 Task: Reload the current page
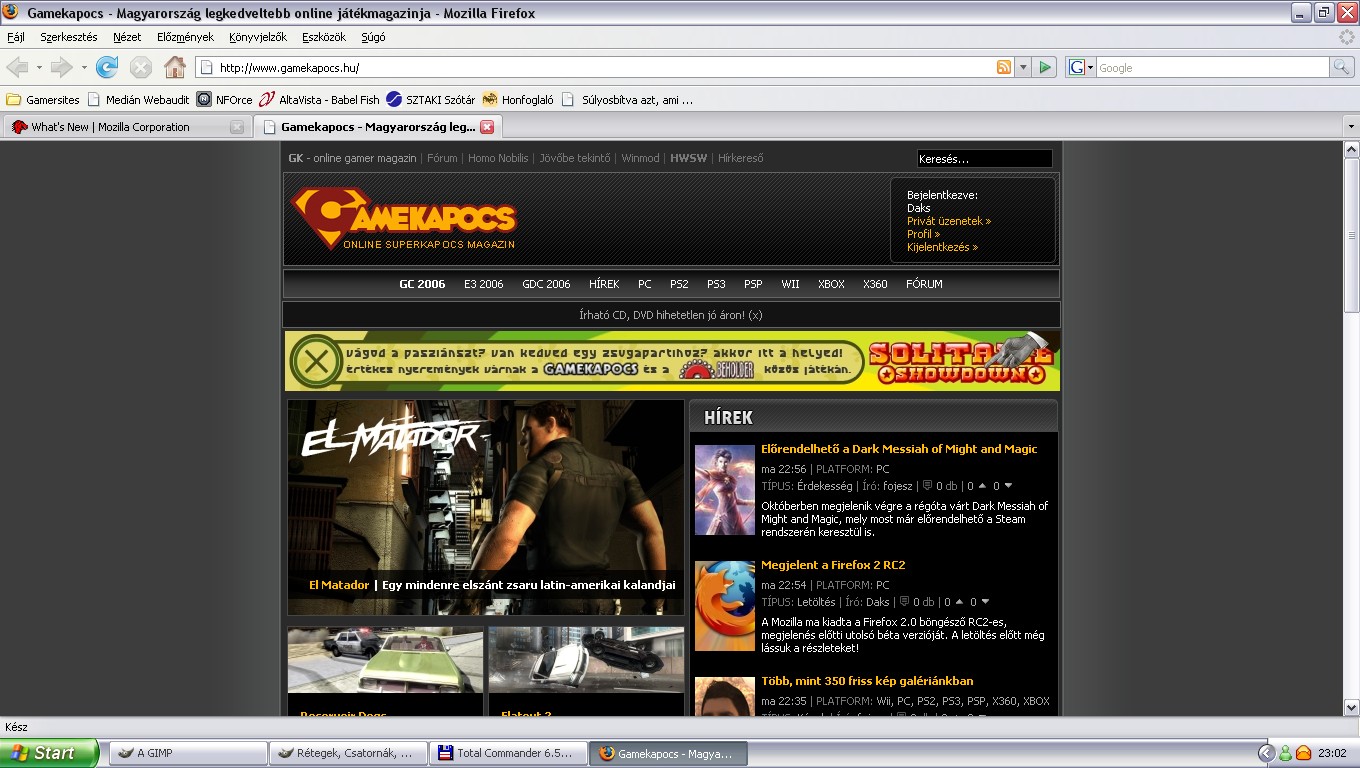107,67
